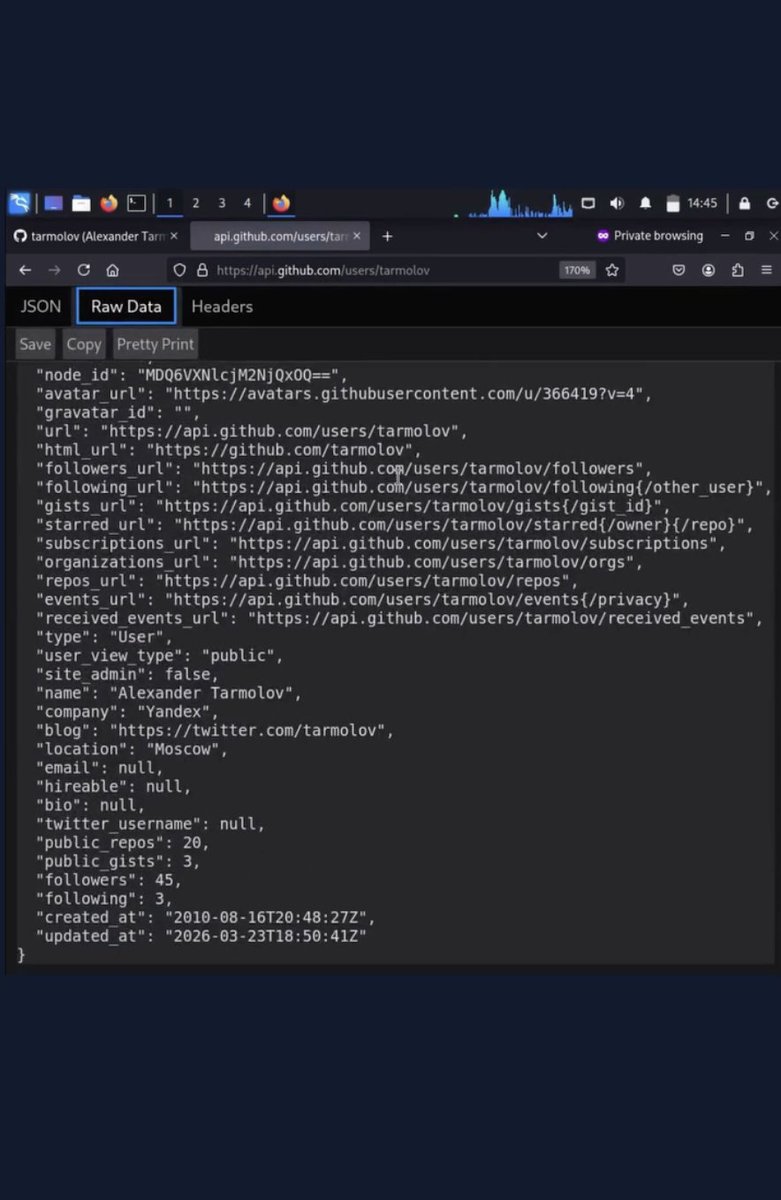Click the Save button
This screenshot has width=781, height=1200.
coord(35,344)
